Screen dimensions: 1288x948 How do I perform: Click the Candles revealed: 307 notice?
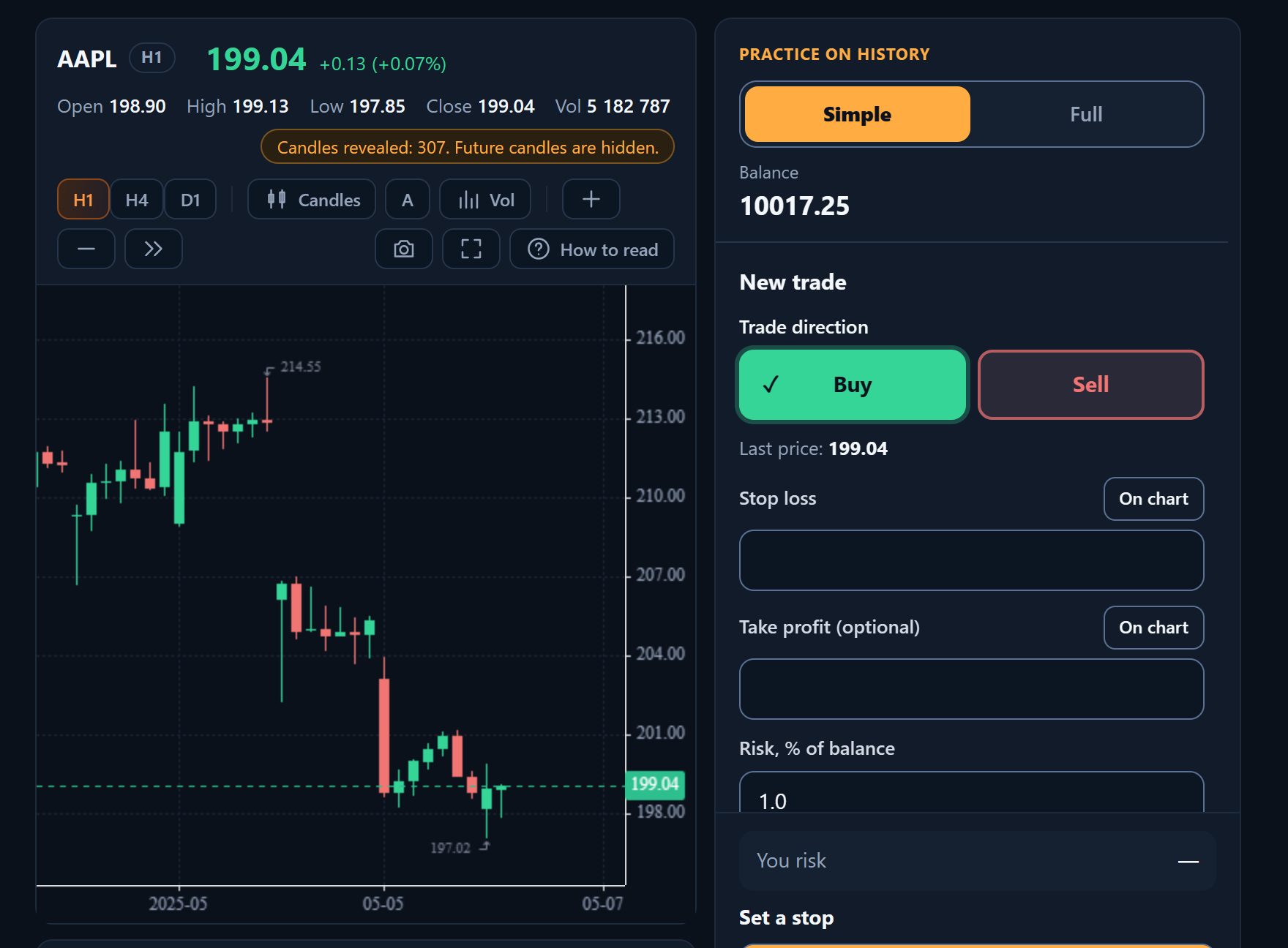(468, 147)
